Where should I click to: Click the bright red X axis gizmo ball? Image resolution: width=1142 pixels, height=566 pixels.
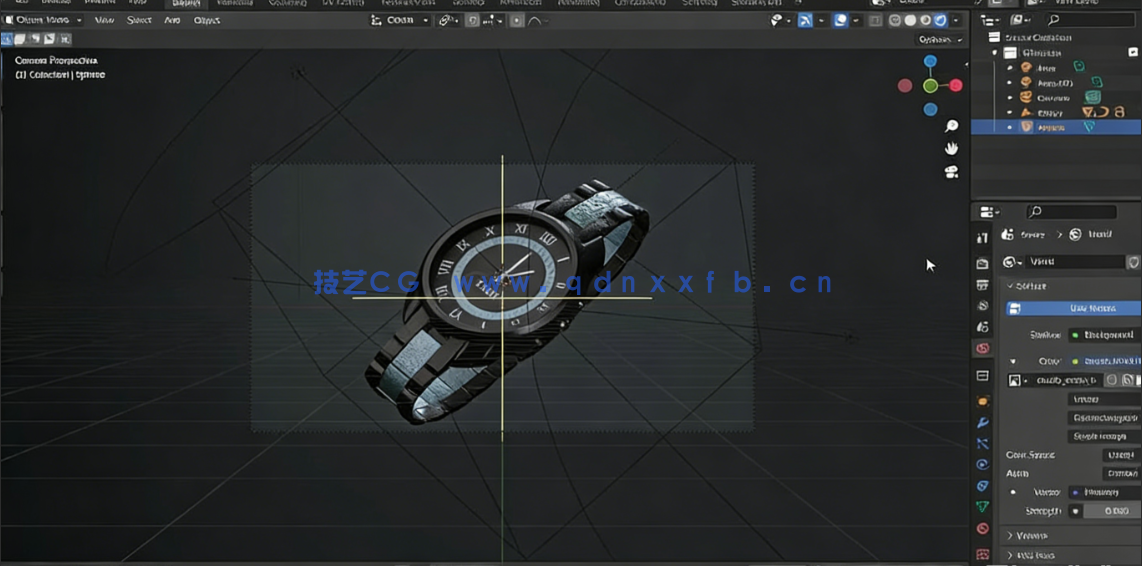tap(956, 85)
